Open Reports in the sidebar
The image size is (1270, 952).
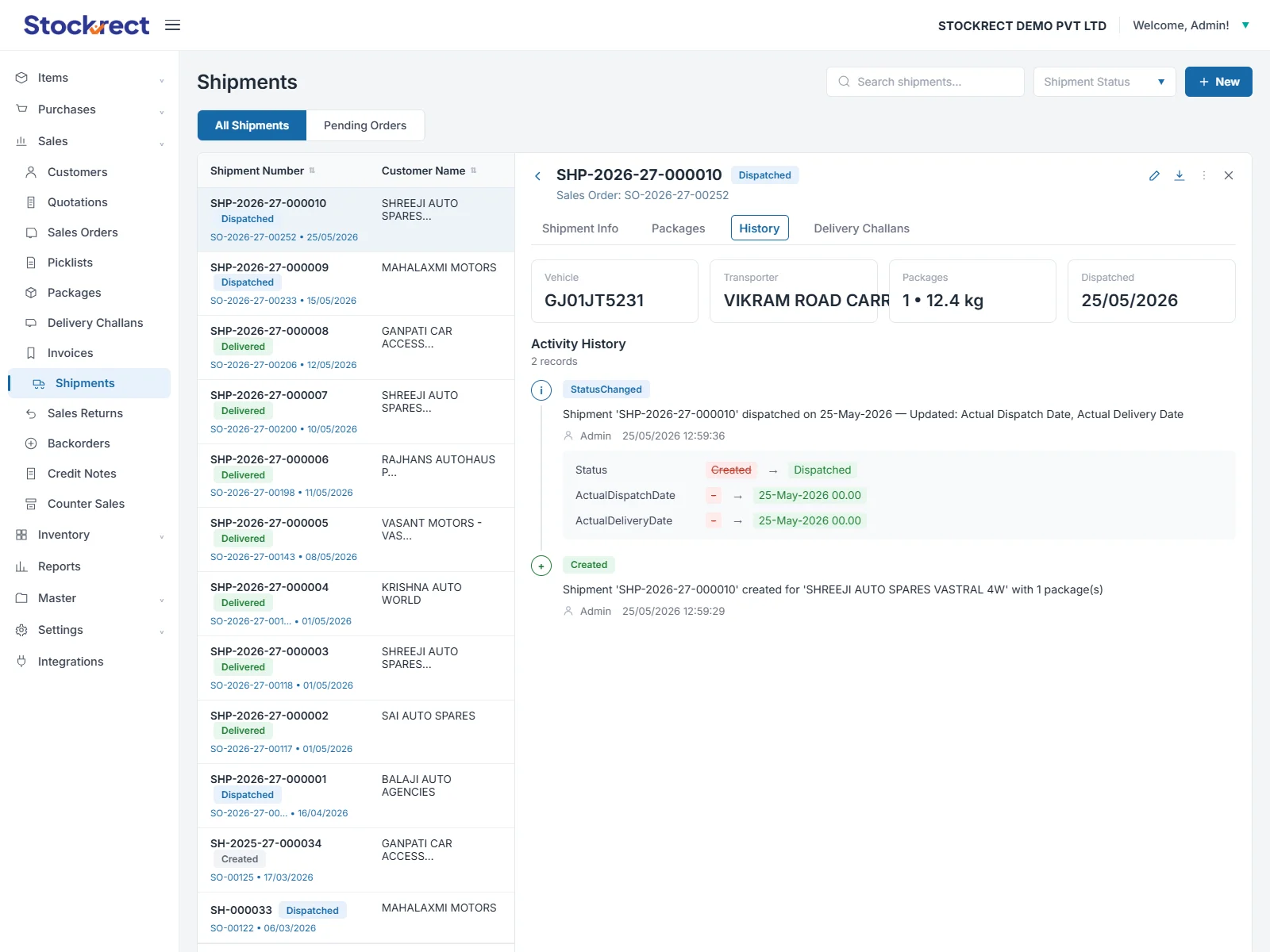coord(90,566)
